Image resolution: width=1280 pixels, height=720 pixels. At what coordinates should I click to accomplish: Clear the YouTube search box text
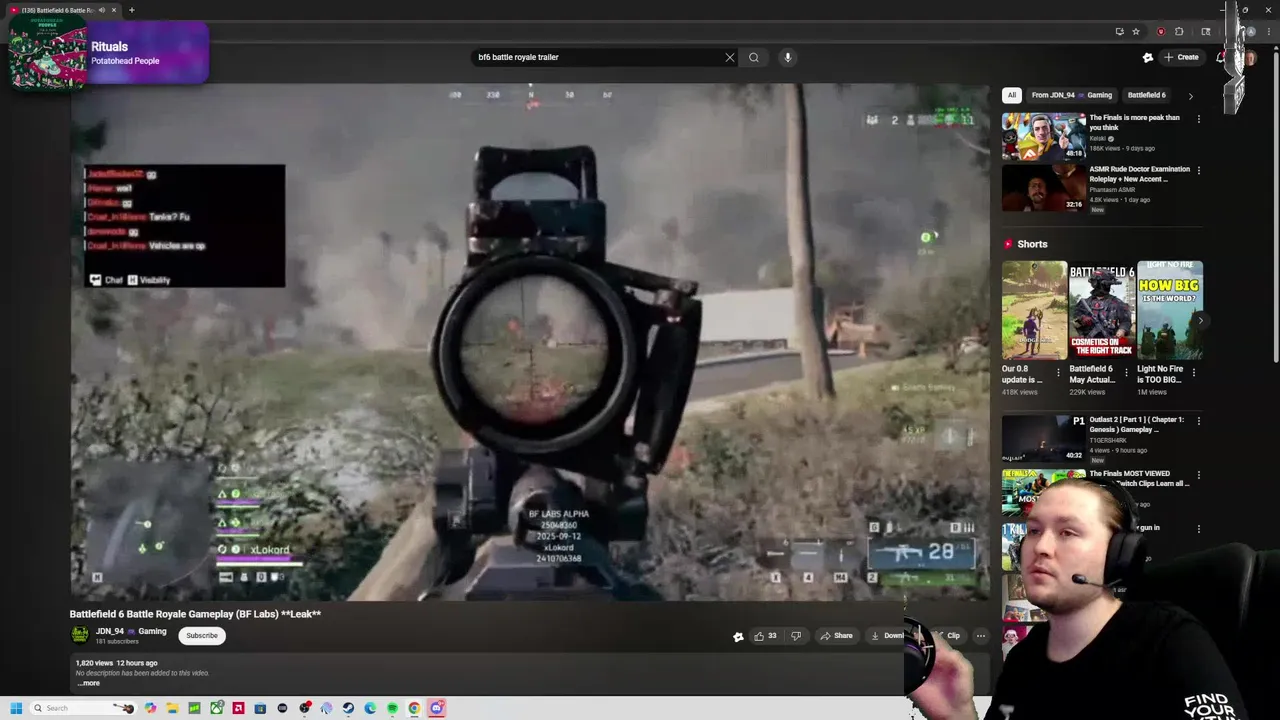(x=730, y=57)
